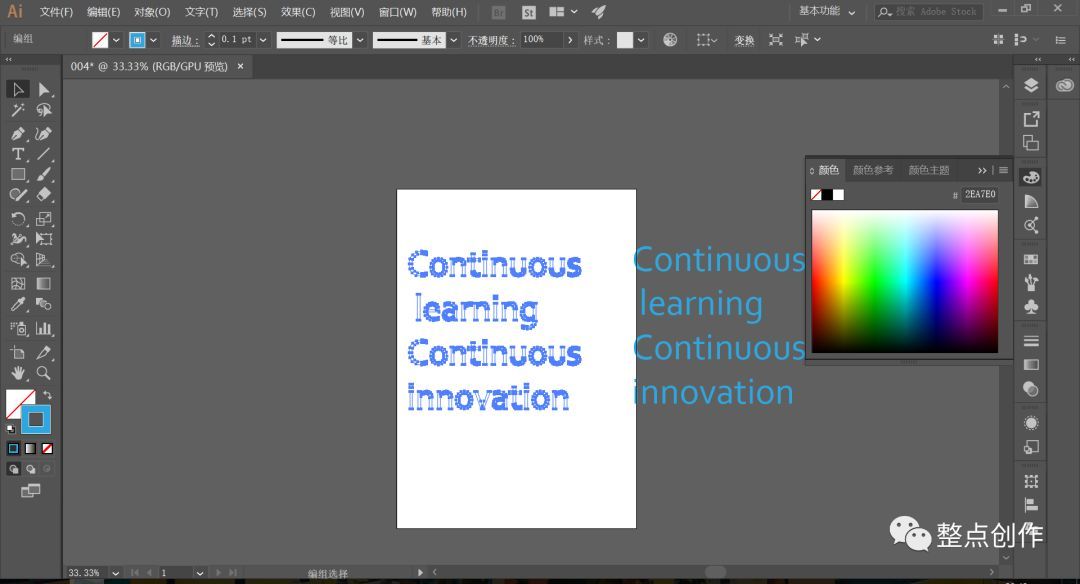Image resolution: width=1080 pixels, height=584 pixels.
Task: Open 对象(O) menu
Action: click(152, 12)
